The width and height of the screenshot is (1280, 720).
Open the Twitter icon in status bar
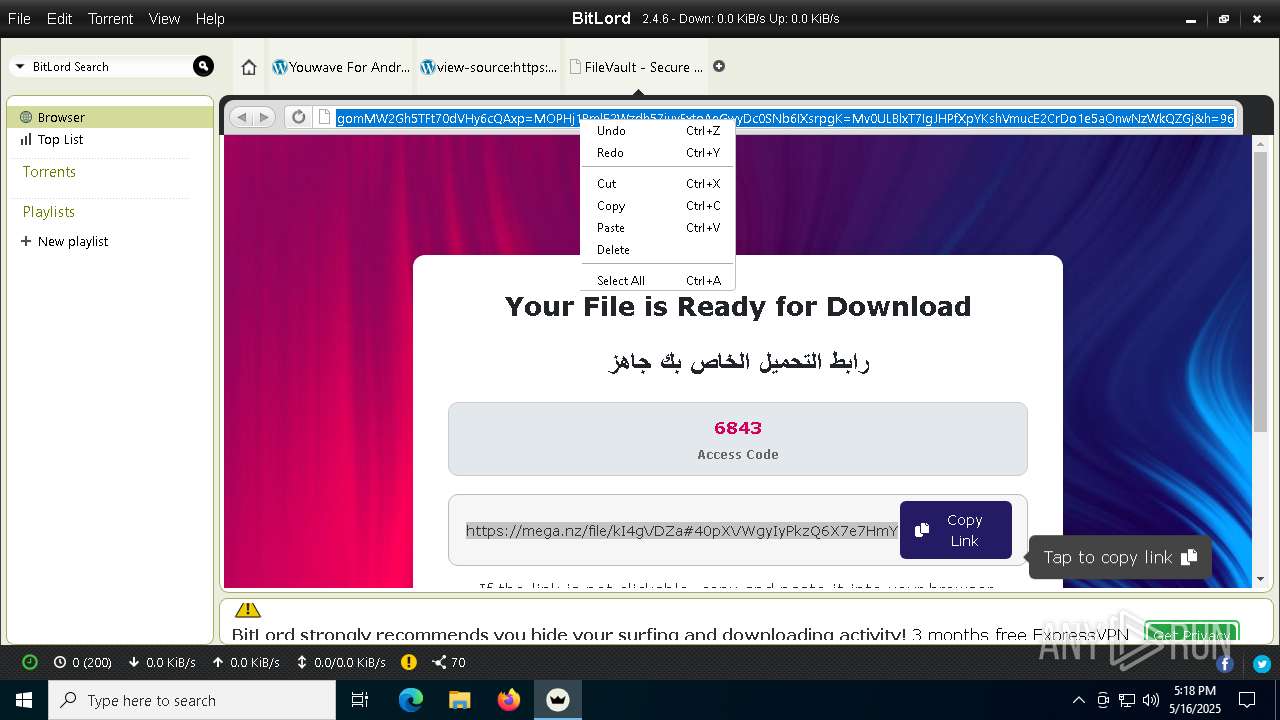[1261, 664]
